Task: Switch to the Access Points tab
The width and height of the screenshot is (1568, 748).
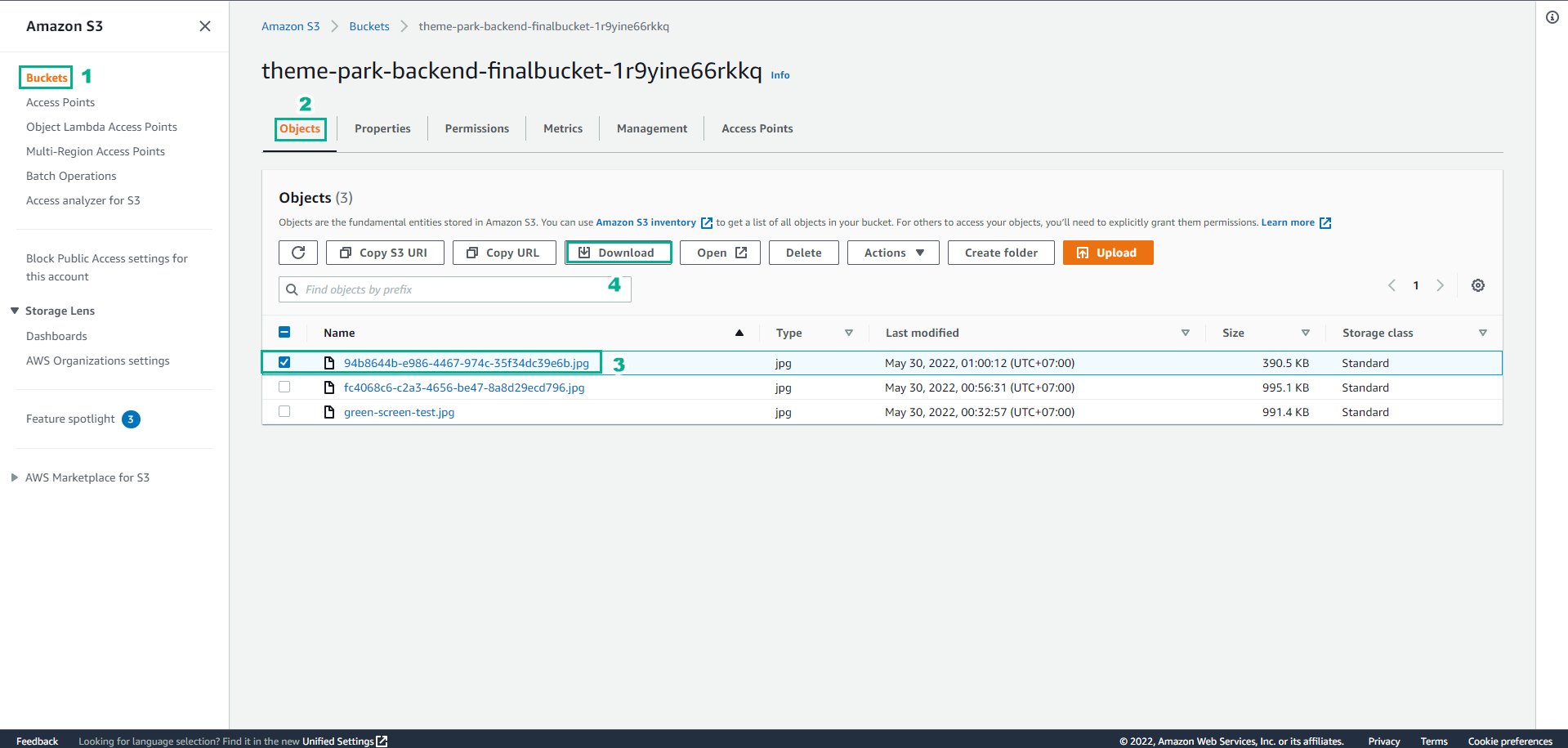Action: tap(757, 128)
